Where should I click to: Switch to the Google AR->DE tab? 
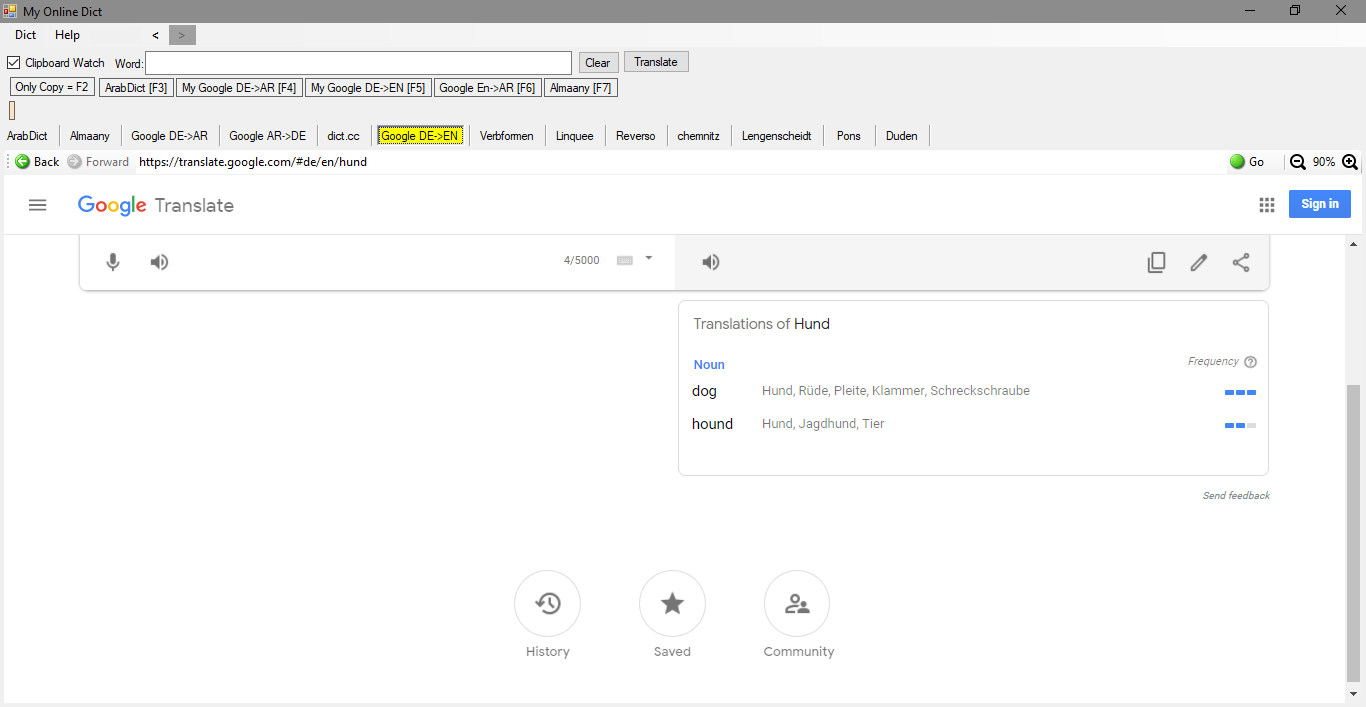coord(267,136)
